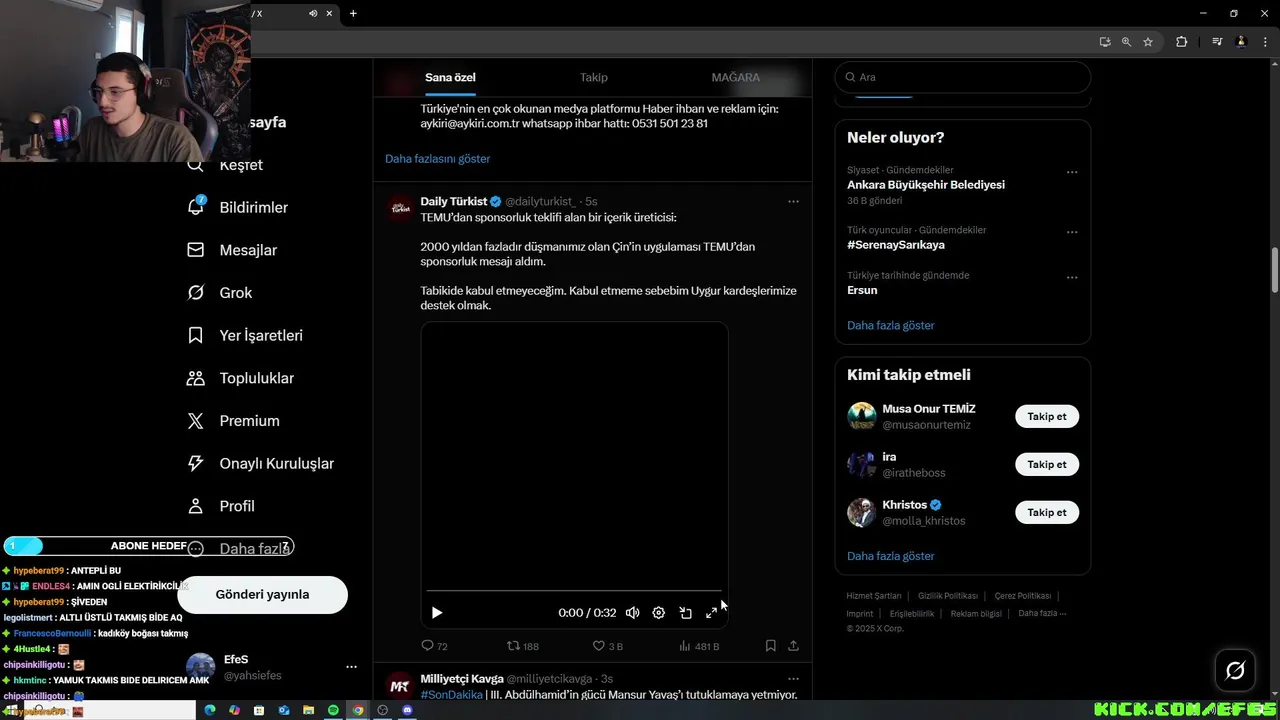Enter fullscreen on the video

coord(711,613)
